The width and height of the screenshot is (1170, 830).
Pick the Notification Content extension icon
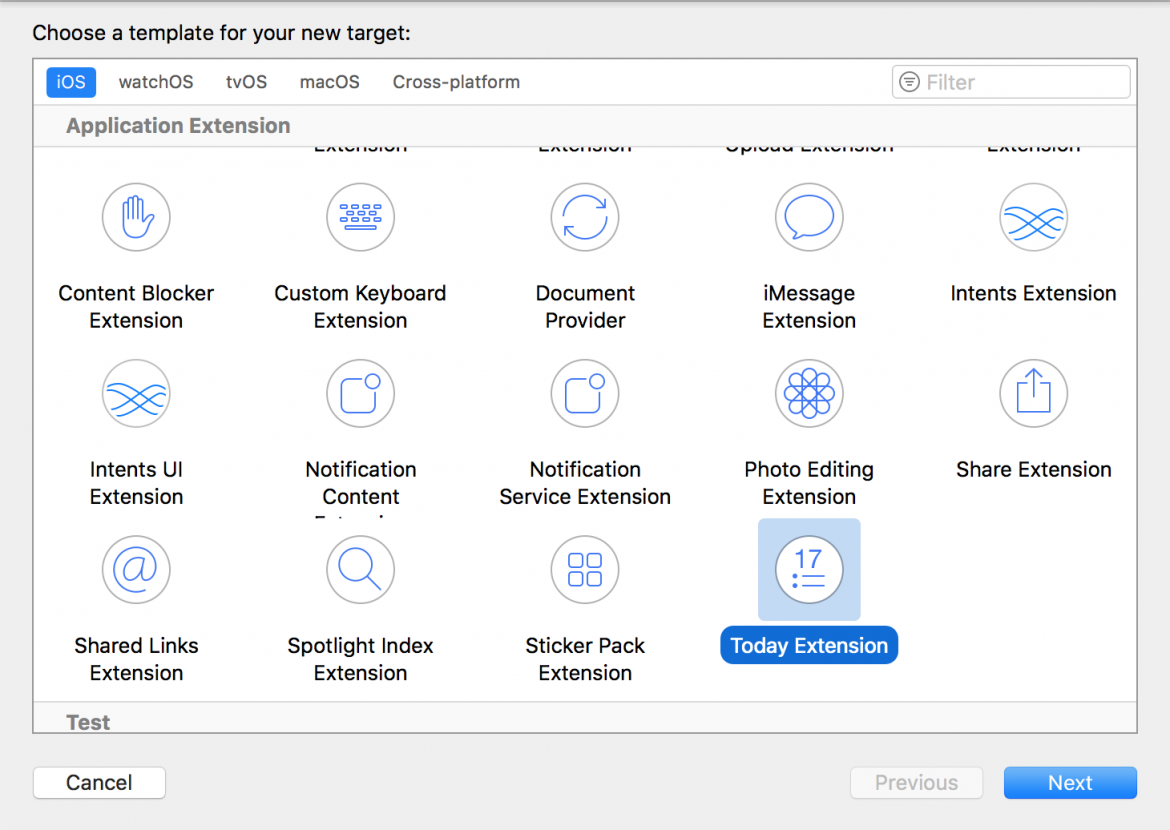360,393
